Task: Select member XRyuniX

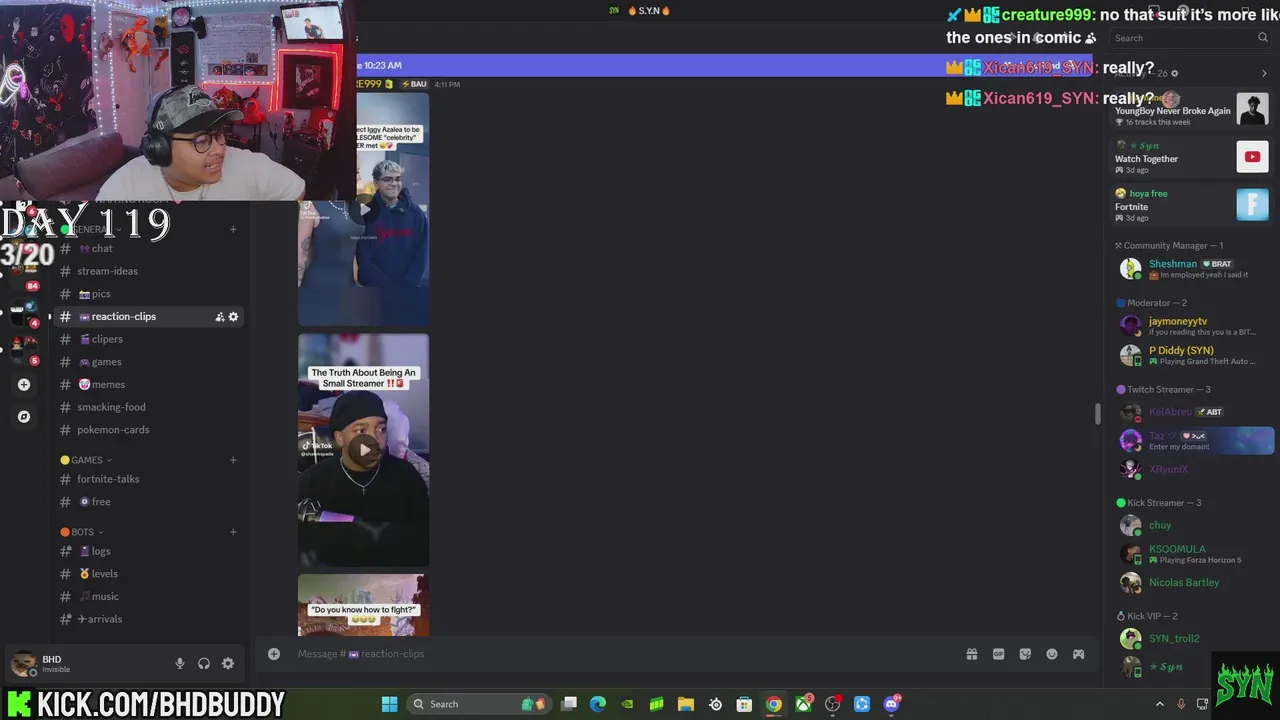Action: pos(1192,469)
